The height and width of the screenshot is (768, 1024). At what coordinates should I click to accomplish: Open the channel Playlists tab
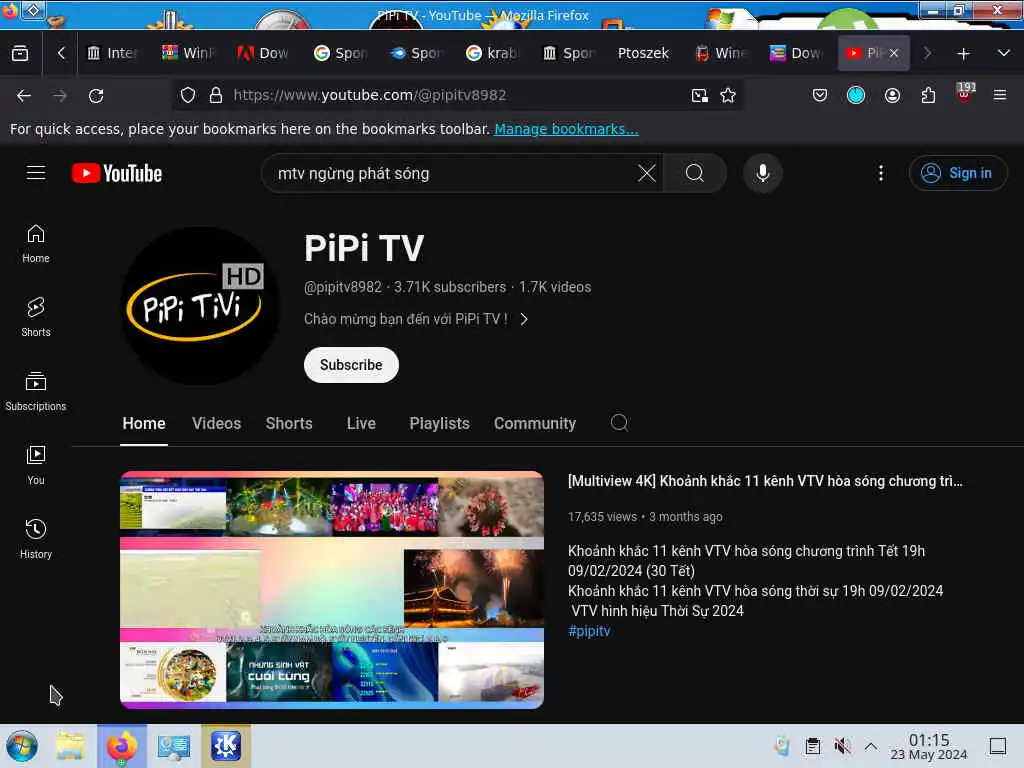[440, 423]
